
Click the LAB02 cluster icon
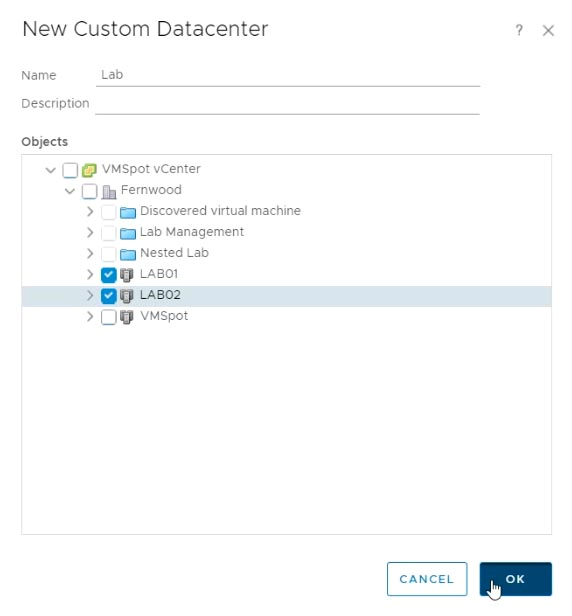tap(126, 296)
